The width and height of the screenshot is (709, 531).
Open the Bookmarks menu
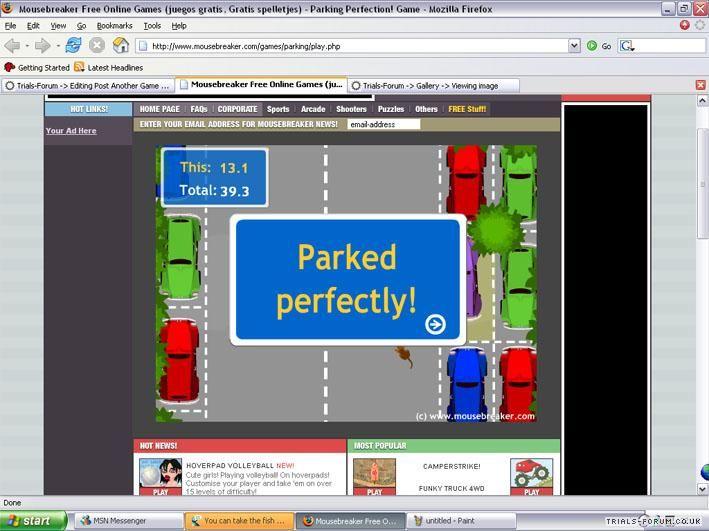(x=114, y=26)
